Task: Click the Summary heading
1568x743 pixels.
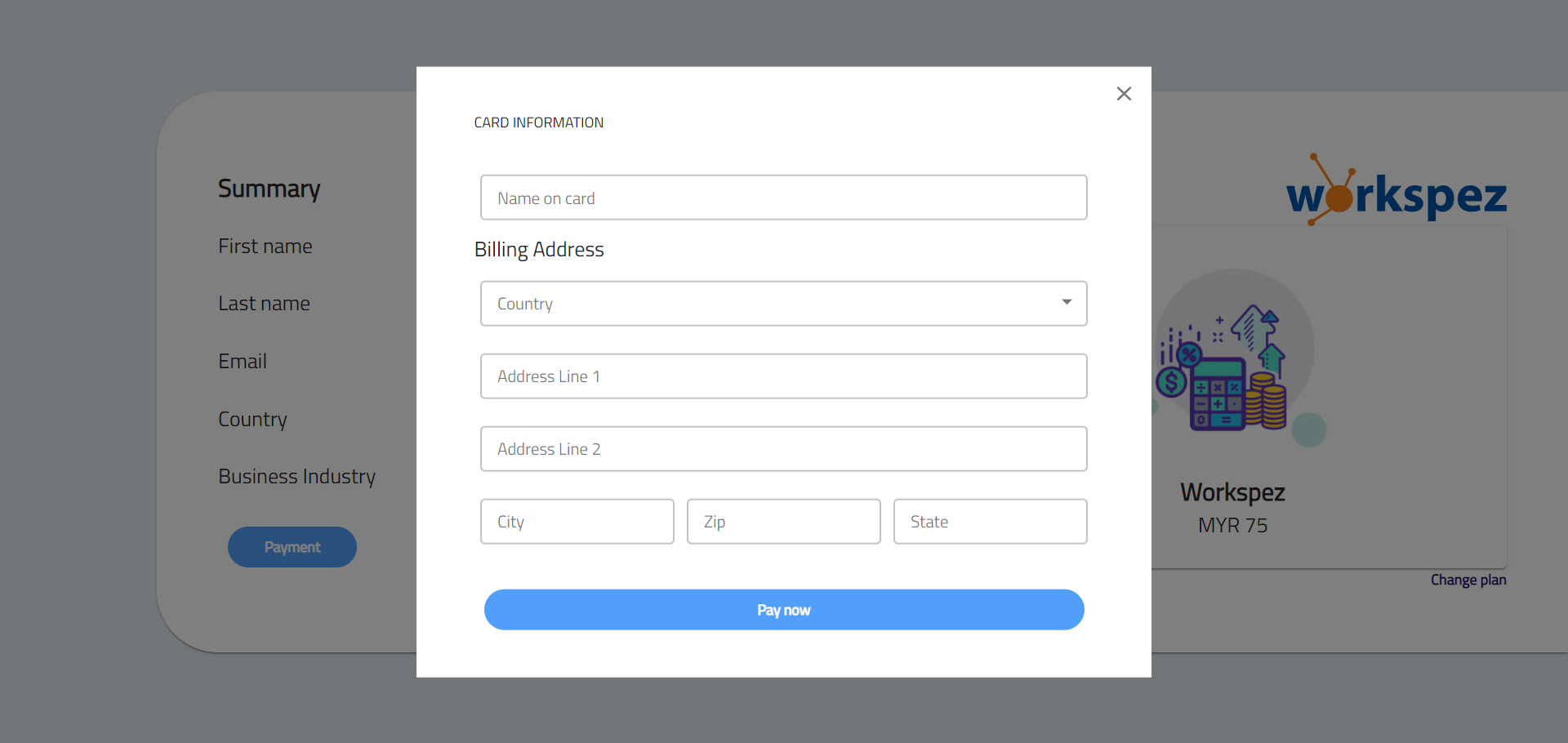Action: click(269, 189)
